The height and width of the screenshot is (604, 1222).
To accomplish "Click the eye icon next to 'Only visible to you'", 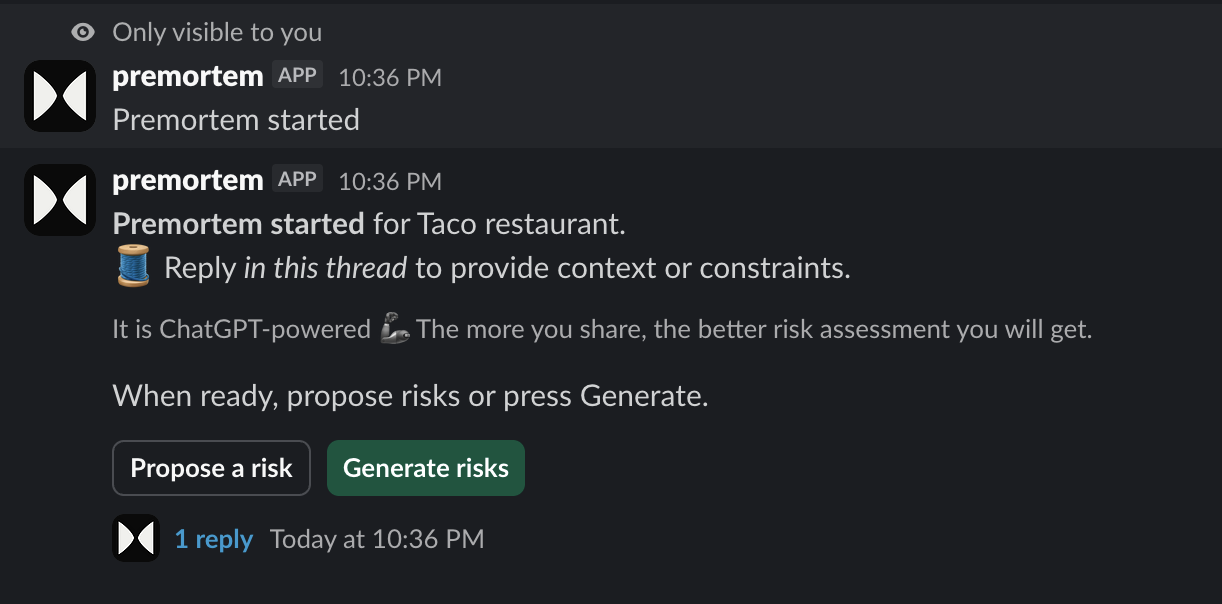I will coord(81,31).
